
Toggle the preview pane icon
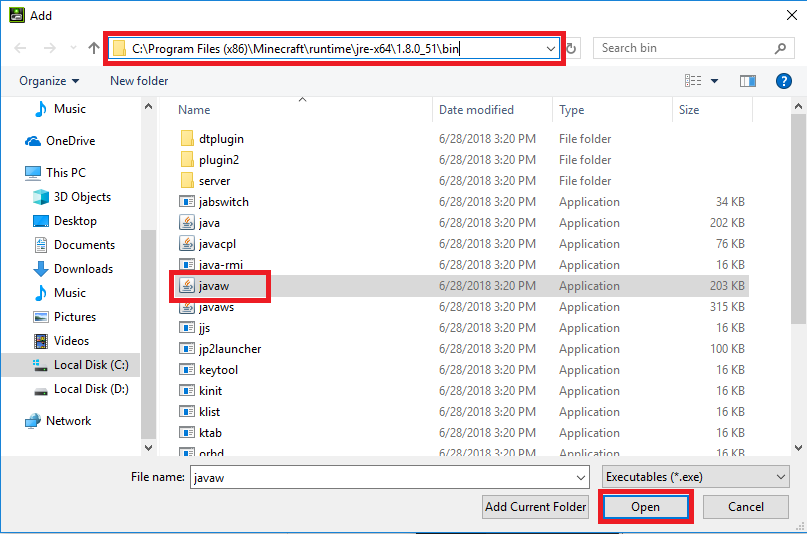tap(747, 81)
